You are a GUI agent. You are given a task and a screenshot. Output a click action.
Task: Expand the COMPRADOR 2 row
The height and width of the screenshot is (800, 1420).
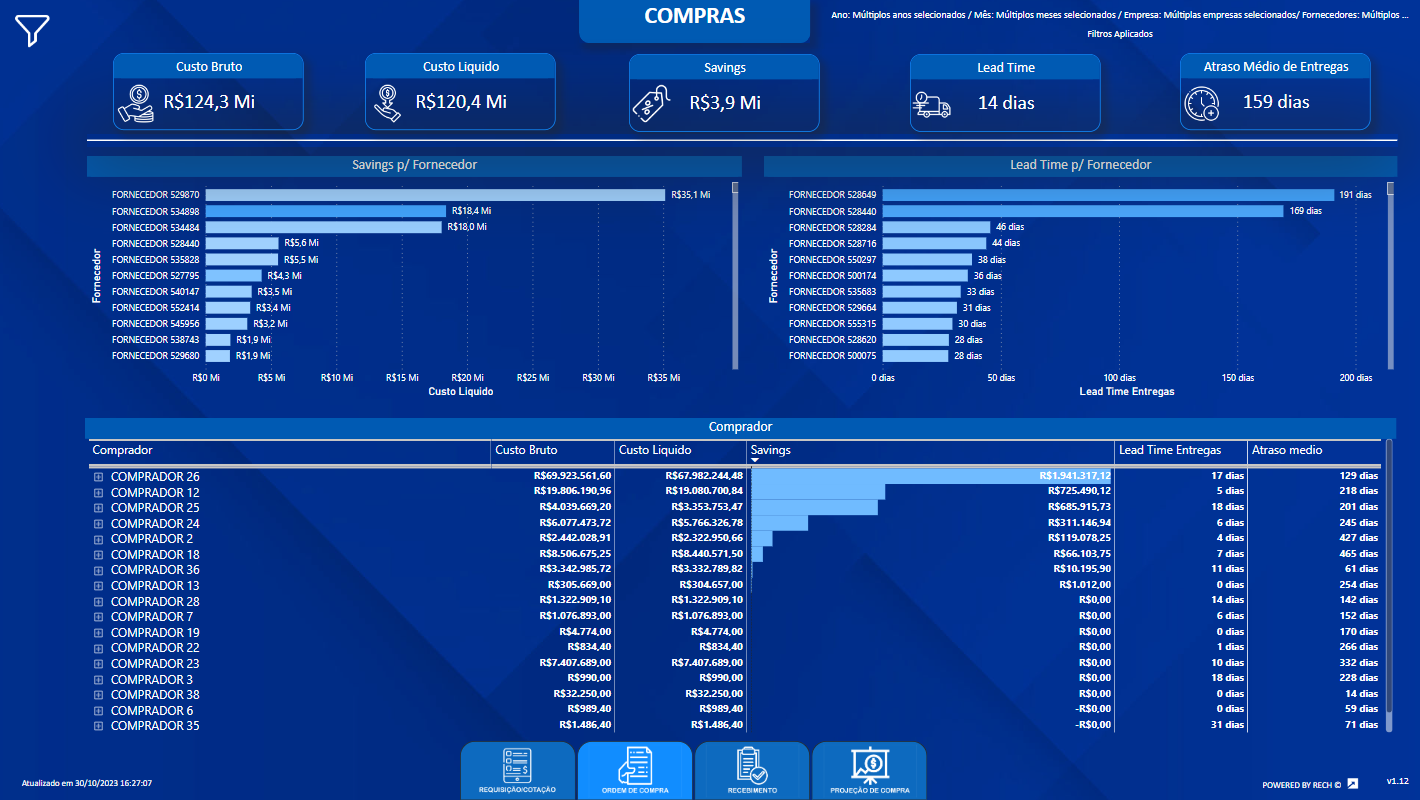coord(99,539)
